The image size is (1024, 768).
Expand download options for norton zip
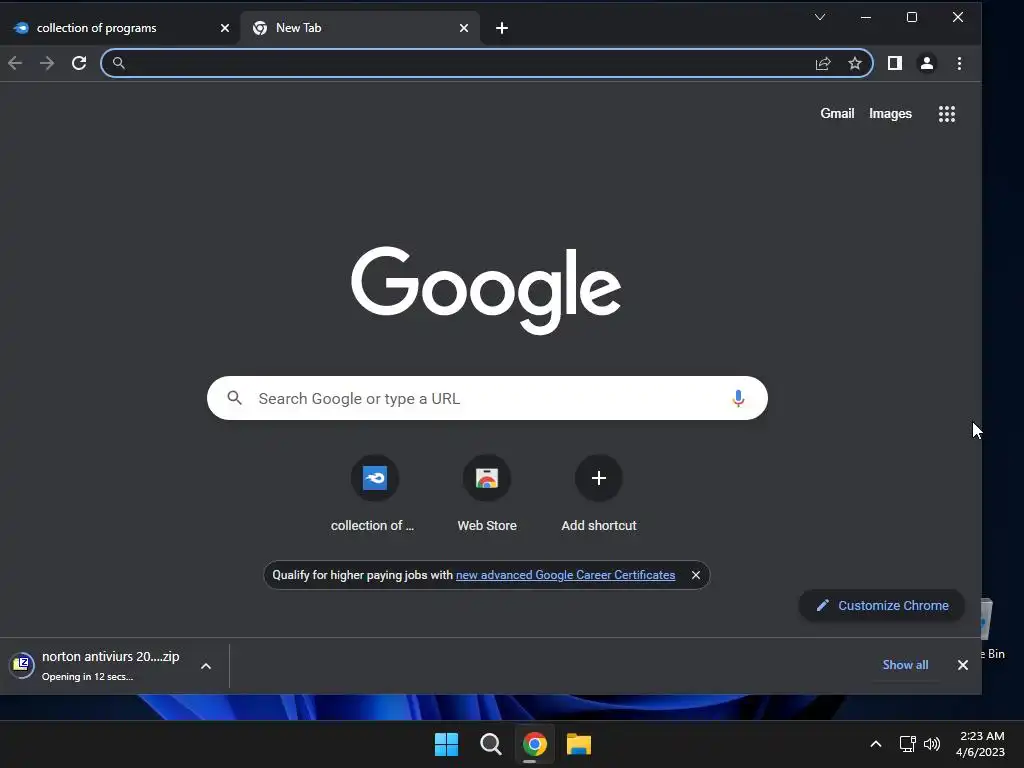pyautogui.click(x=206, y=666)
